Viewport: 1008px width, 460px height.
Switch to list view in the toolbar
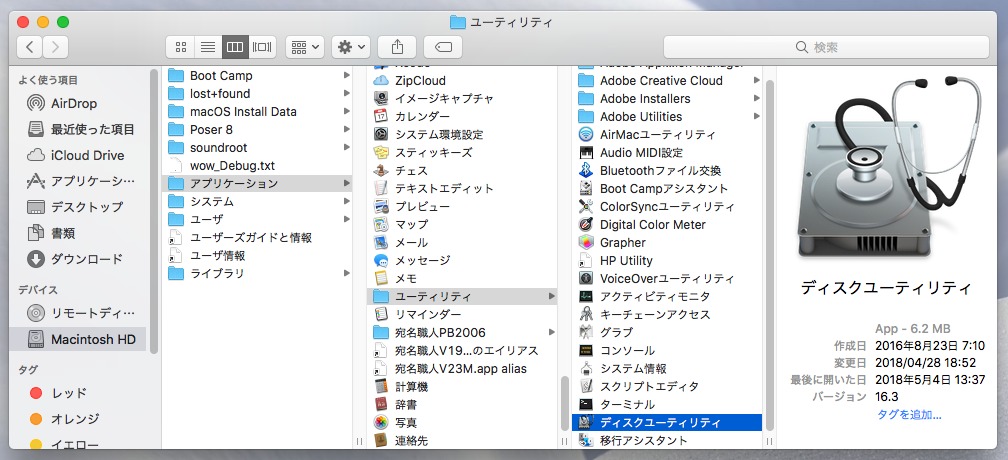pos(208,47)
